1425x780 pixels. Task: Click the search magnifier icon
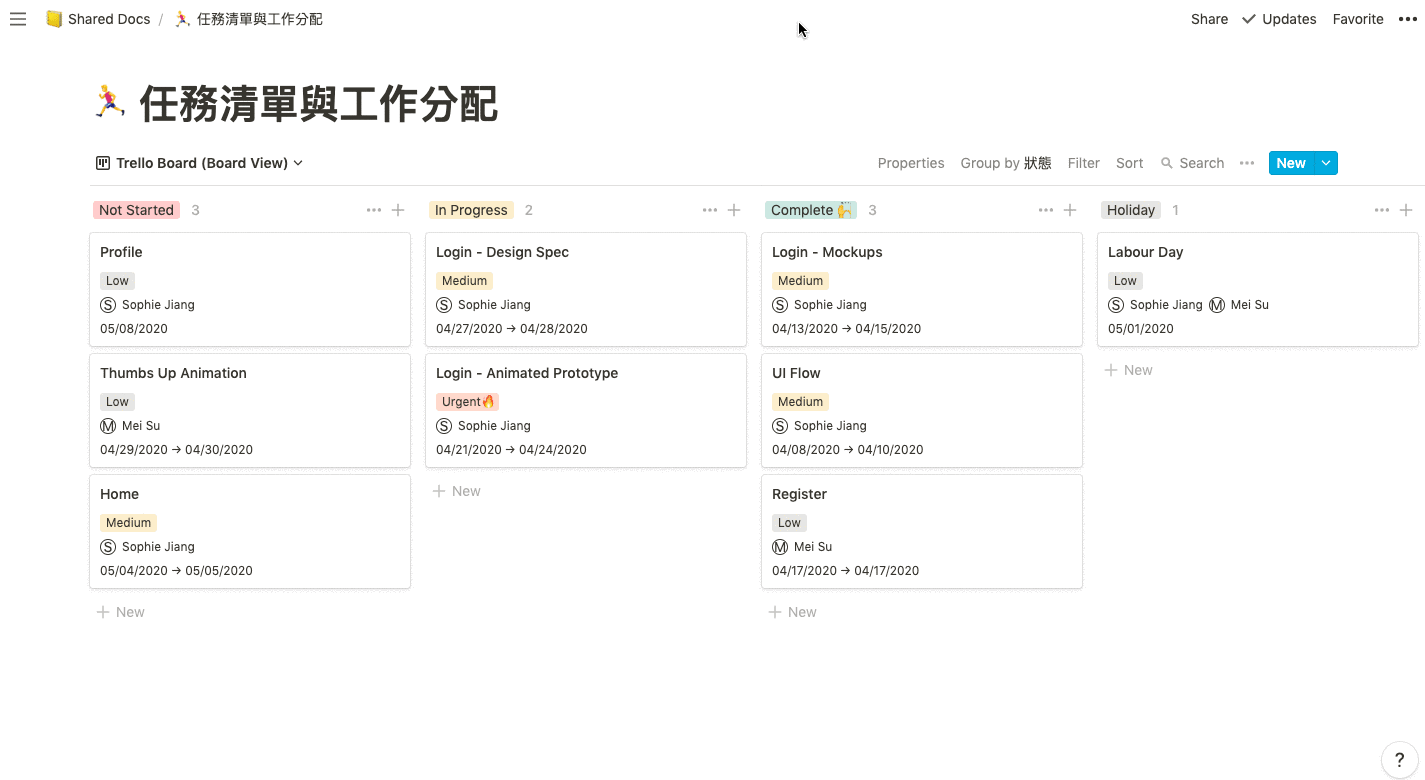(1166, 163)
